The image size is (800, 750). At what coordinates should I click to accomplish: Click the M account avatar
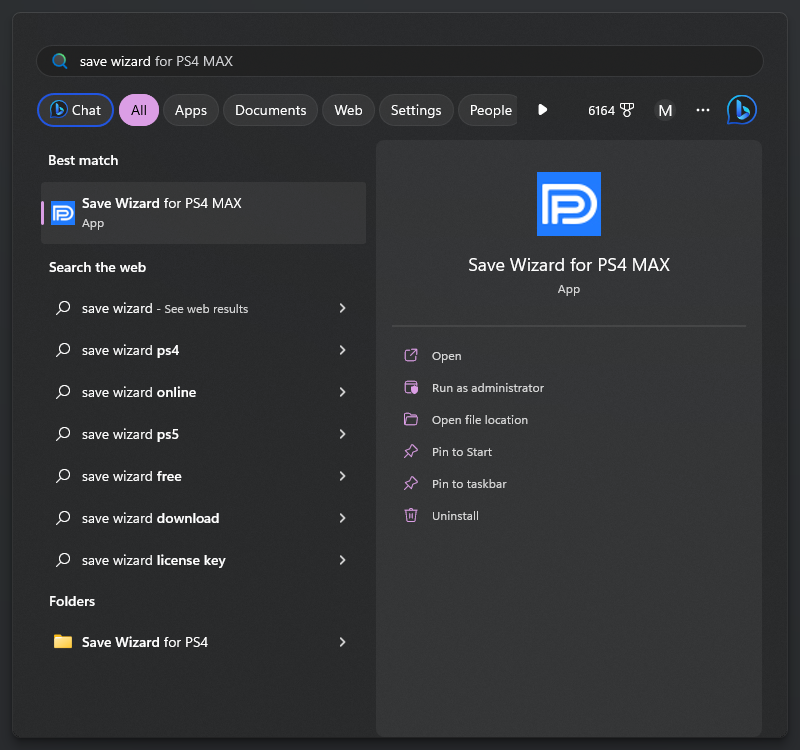pyautogui.click(x=665, y=110)
